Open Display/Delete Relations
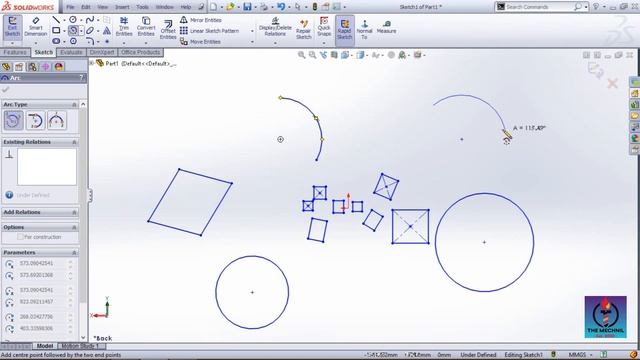 click(275, 27)
